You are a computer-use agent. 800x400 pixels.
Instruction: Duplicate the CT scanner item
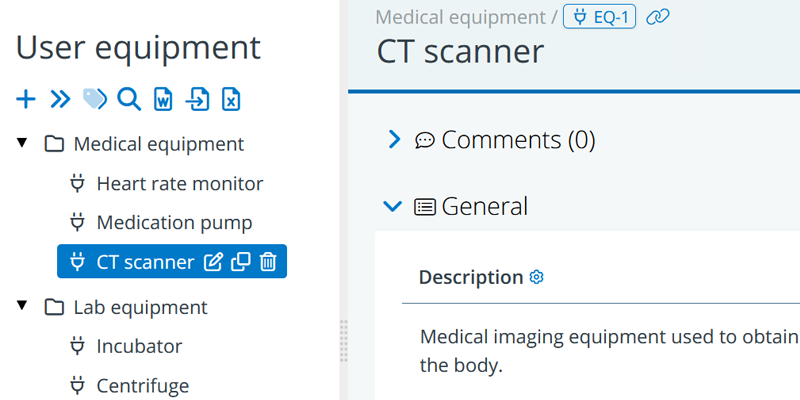pyautogui.click(x=240, y=262)
